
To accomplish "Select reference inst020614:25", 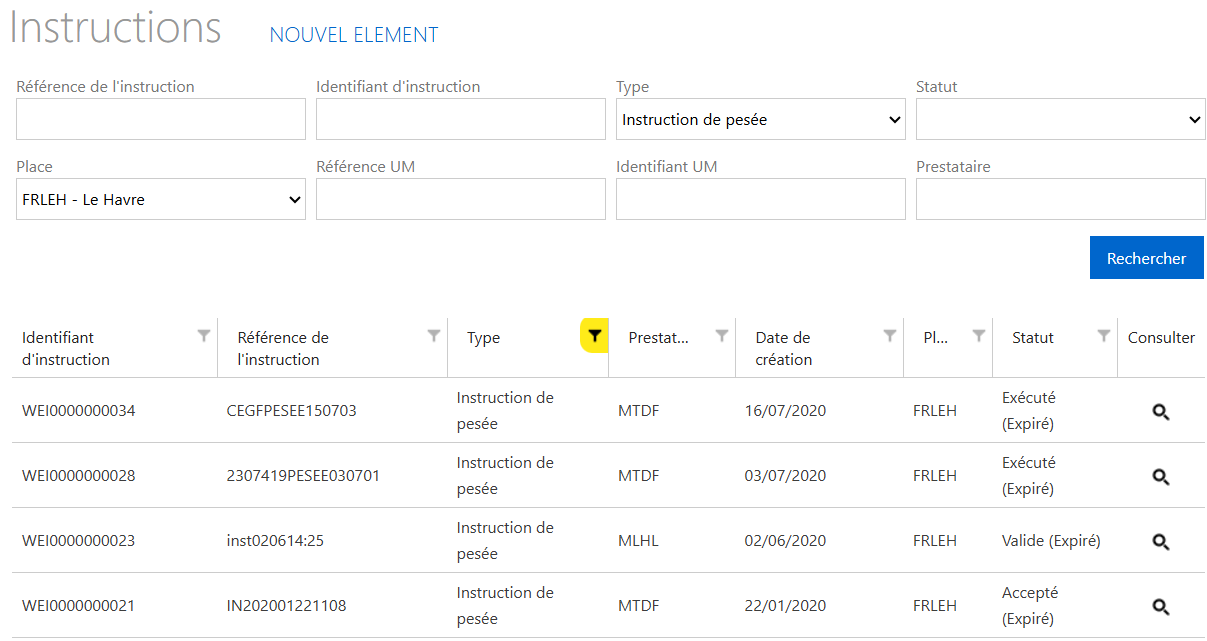I will pos(275,541).
